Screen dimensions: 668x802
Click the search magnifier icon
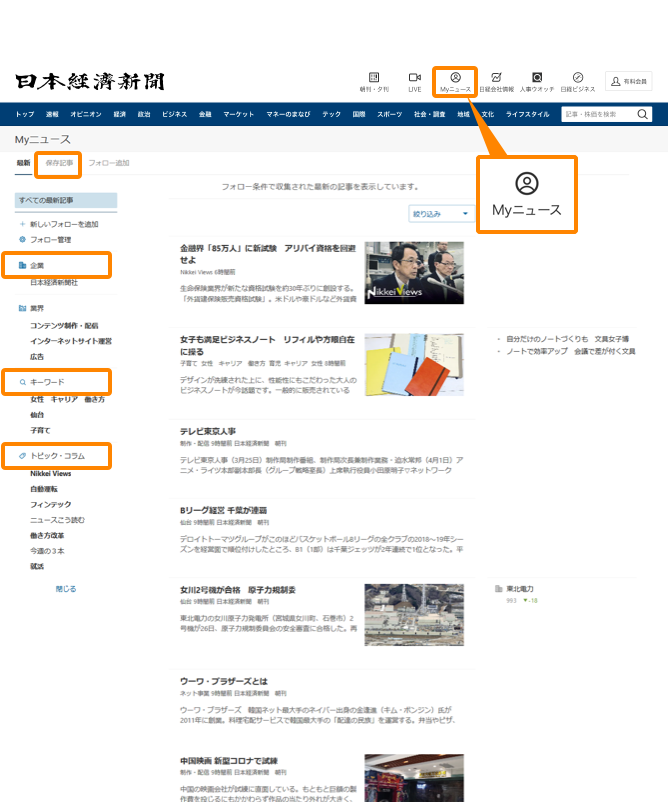coord(642,114)
